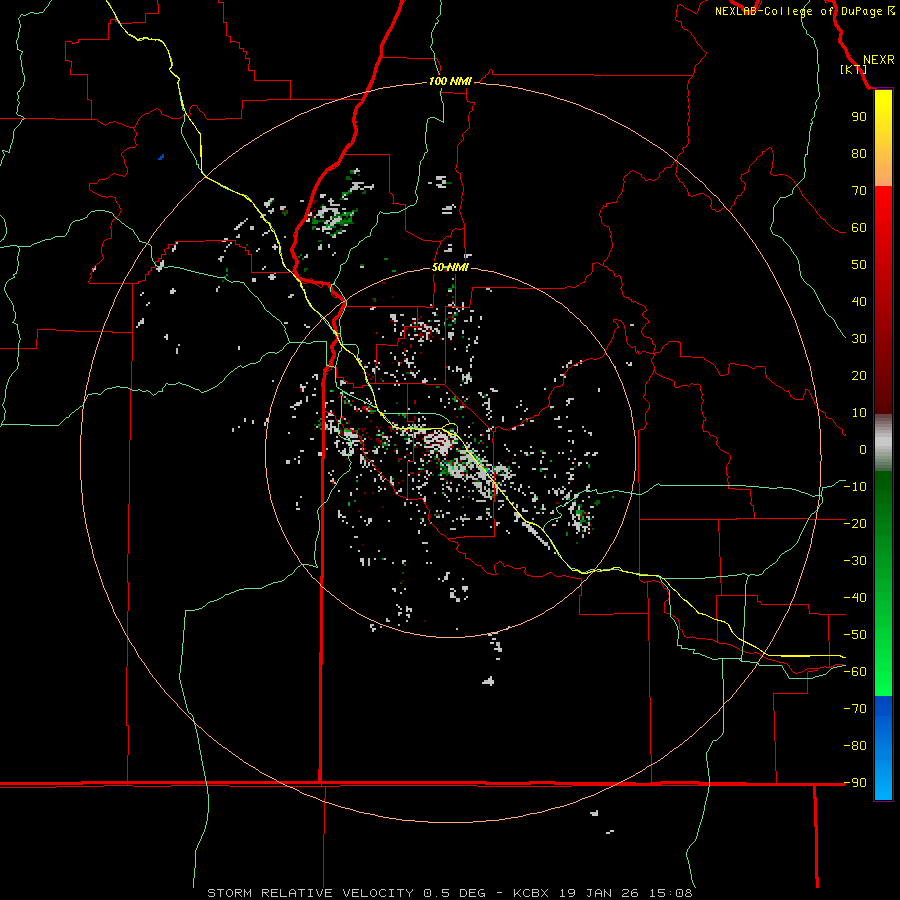Click the -30 value on the velocity scale
Screen dimensions: 900x900
tap(855, 561)
